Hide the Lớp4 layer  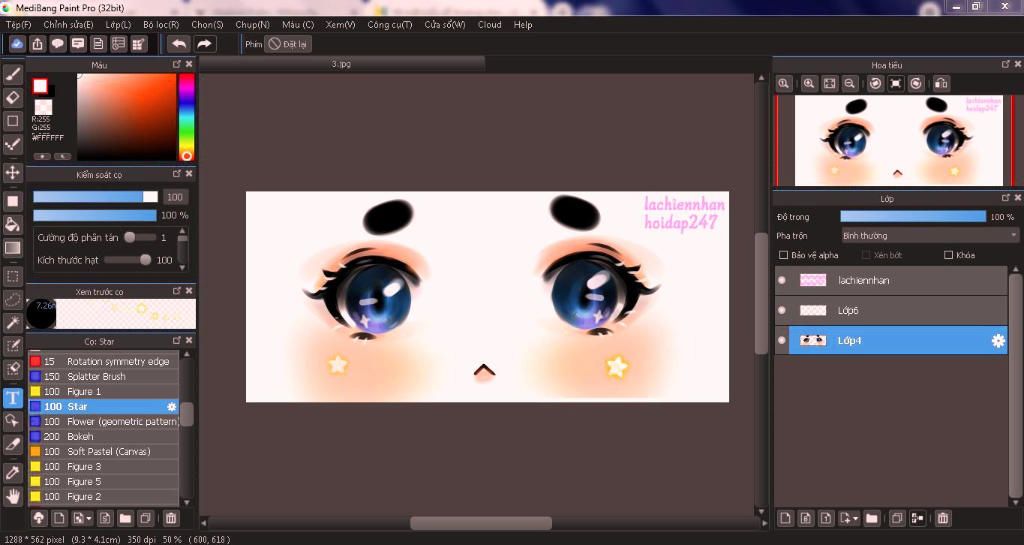[782, 341]
